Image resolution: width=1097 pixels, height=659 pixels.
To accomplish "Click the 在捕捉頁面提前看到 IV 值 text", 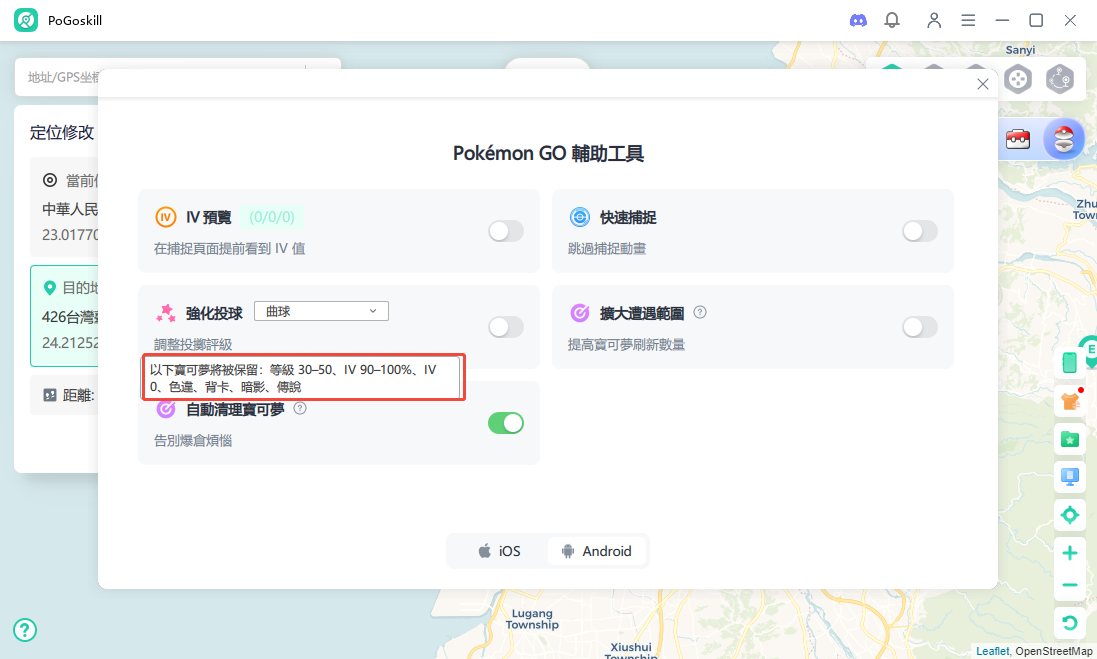I will pos(229,248).
